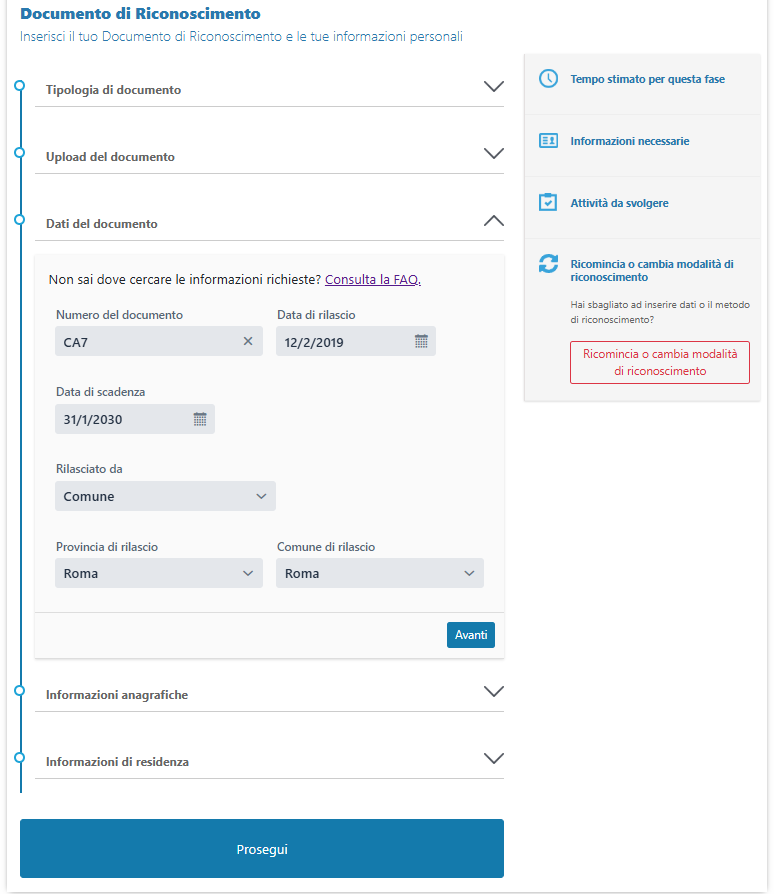Expand the Upload del documento section

[493, 154]
